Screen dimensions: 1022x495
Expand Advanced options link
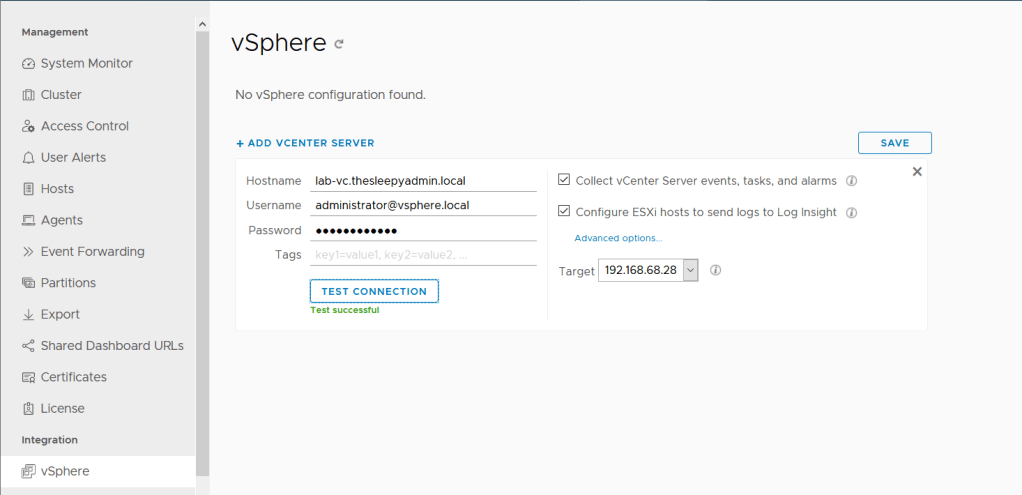pos(618,238)
